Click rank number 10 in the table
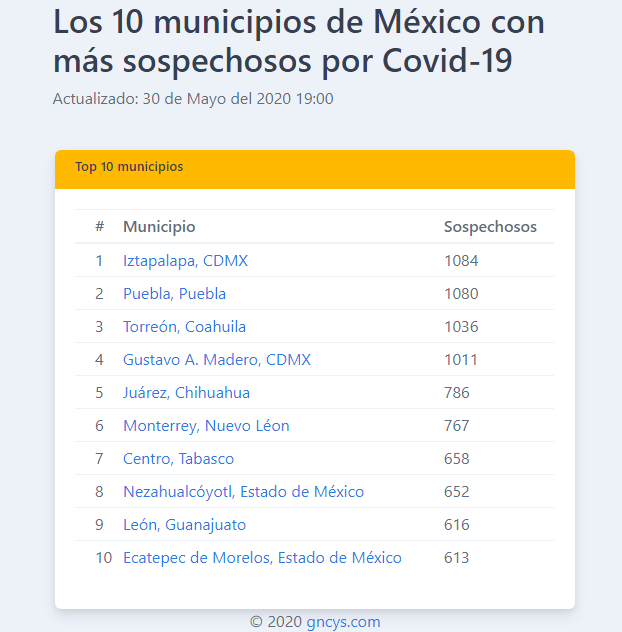Viewport: 622px width, 632px height. click(104, 558)
